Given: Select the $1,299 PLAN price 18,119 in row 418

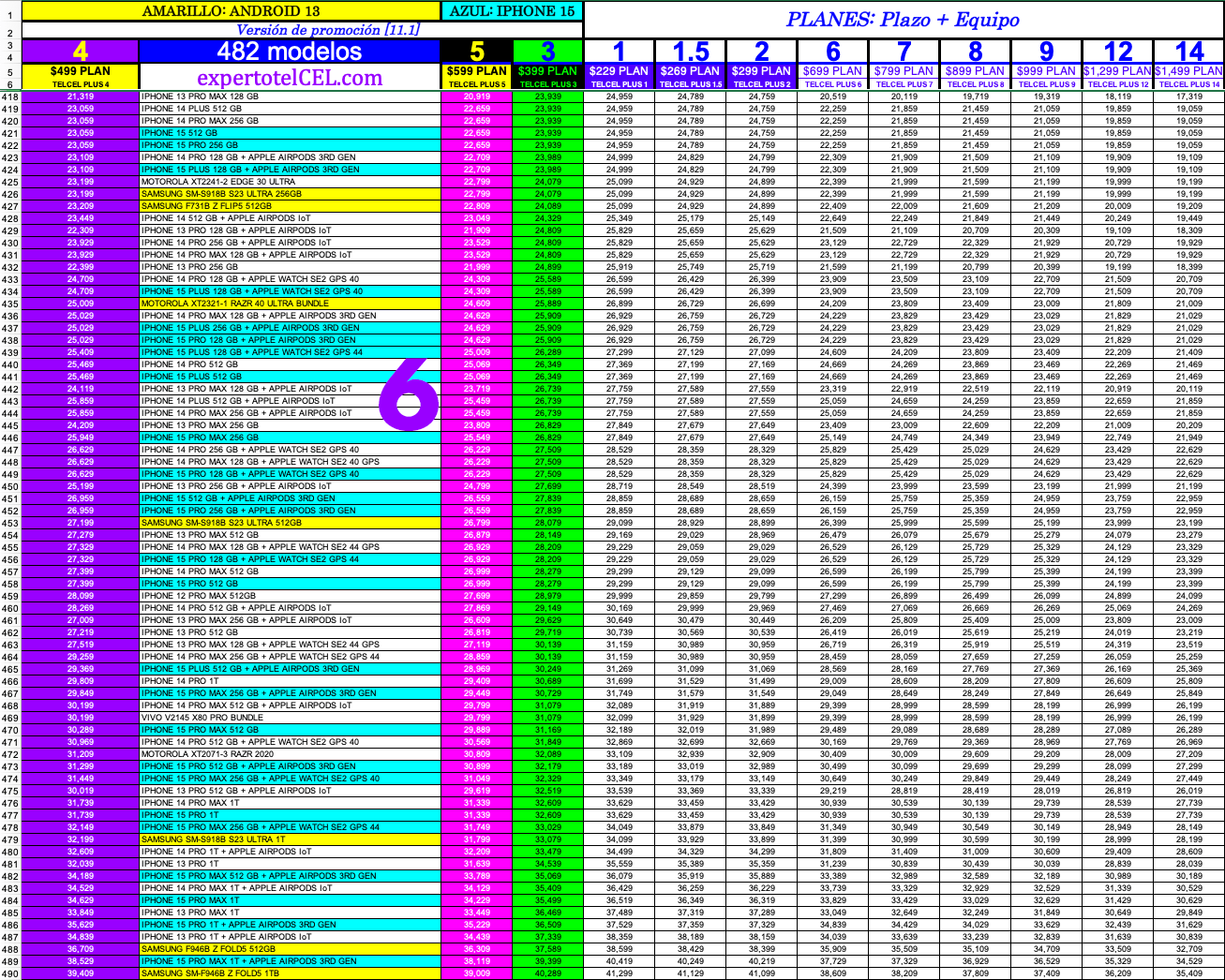Looking at the screenshot, I should point(1118,97).
